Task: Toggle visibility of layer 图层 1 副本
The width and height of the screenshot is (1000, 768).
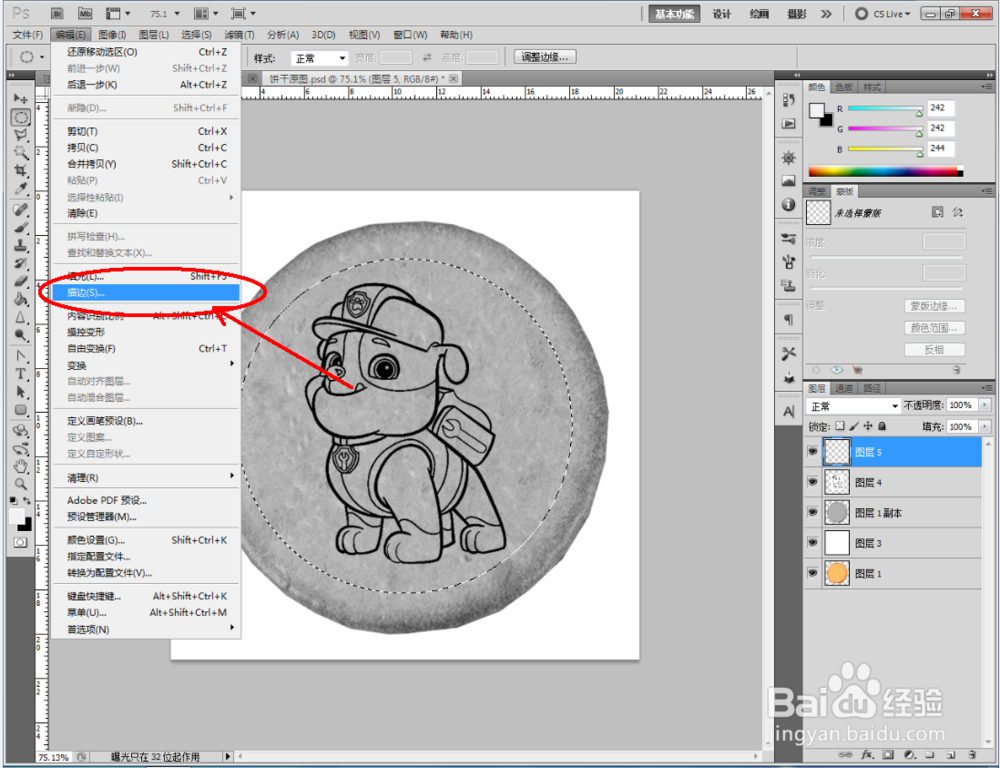Action: (x=812, y=512)
